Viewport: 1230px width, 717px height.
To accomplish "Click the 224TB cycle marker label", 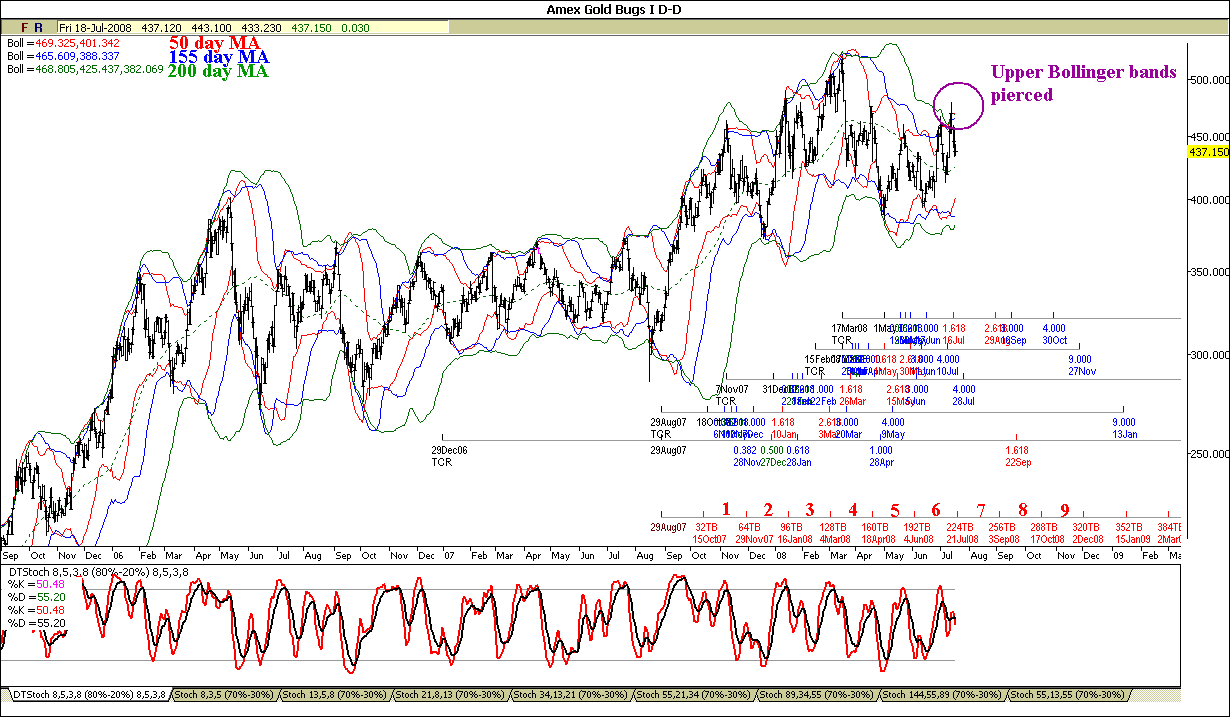I will tap(960, 527).
